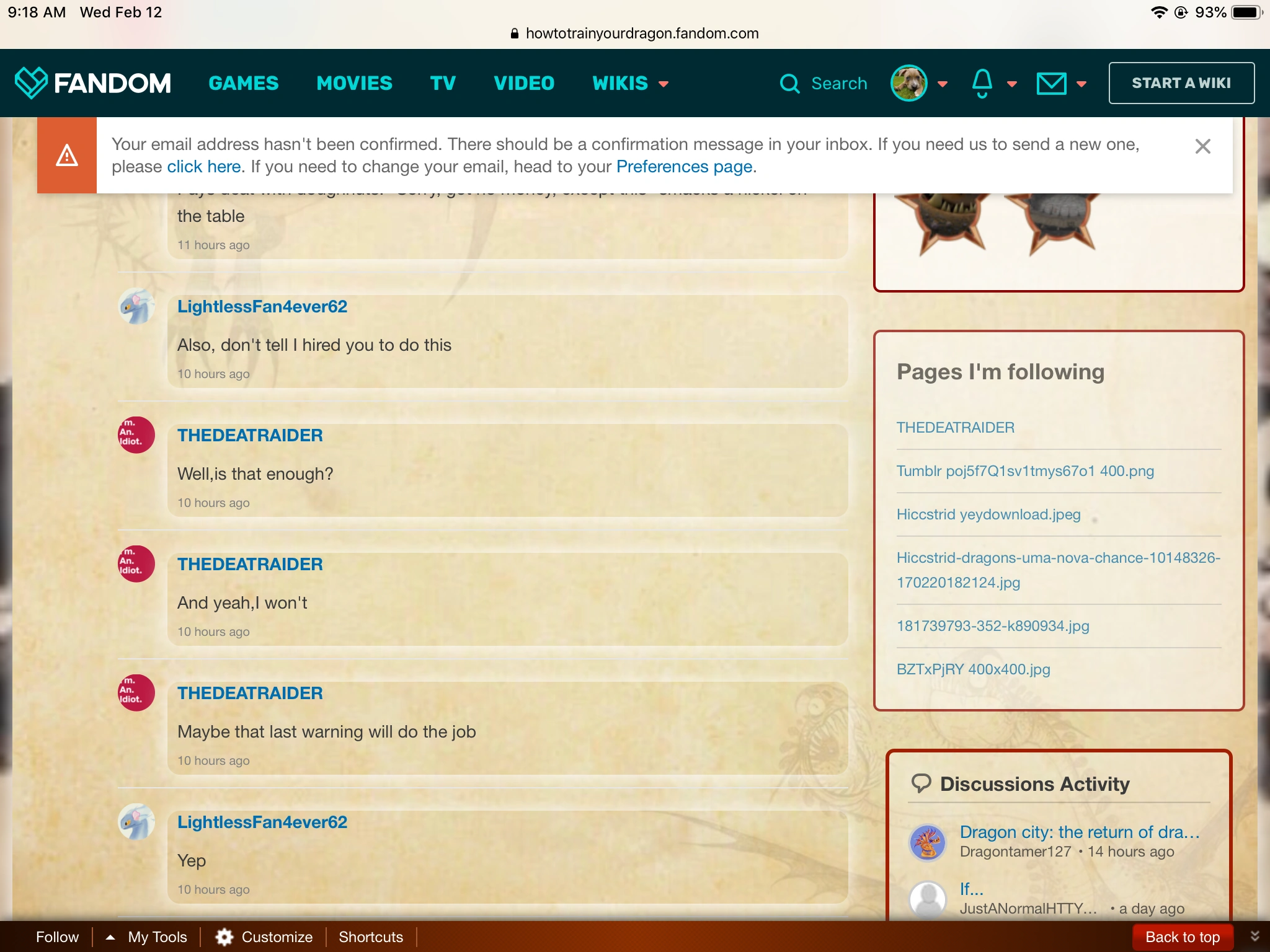Click the Fandom heart logo

tap(31, 83)
